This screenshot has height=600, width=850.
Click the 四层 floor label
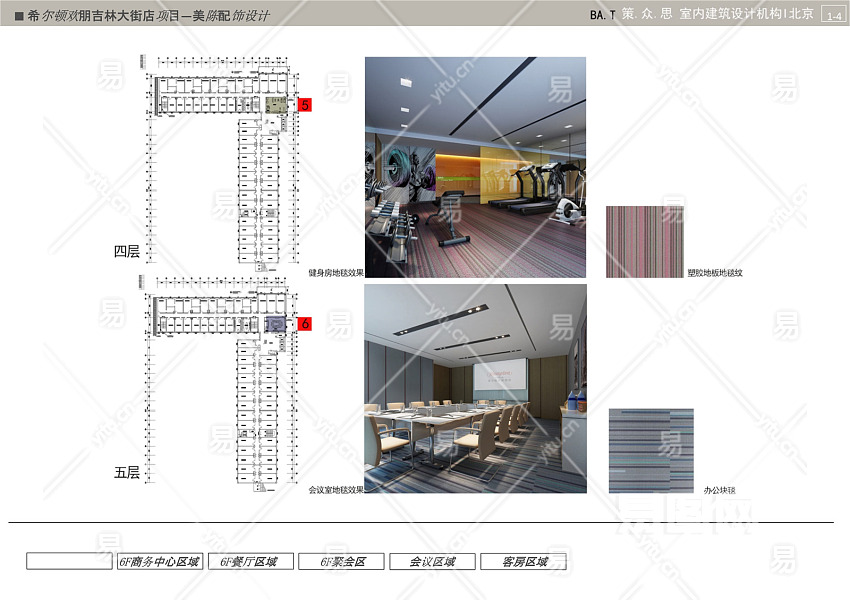[127, 251]
